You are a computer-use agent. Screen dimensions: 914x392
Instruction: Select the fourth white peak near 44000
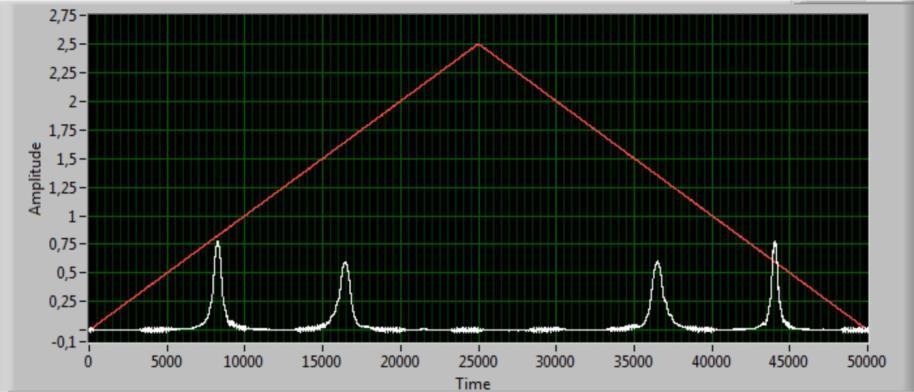pos(775,243)
